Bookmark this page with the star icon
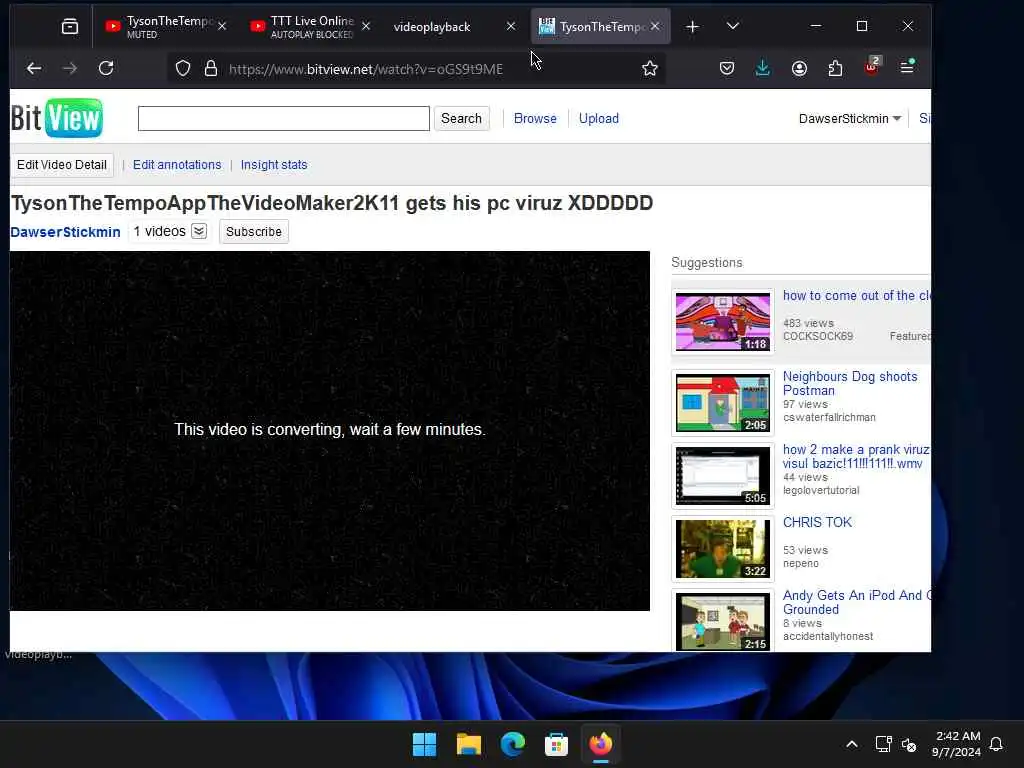1024x768 pixels. (x=649, y=69)
